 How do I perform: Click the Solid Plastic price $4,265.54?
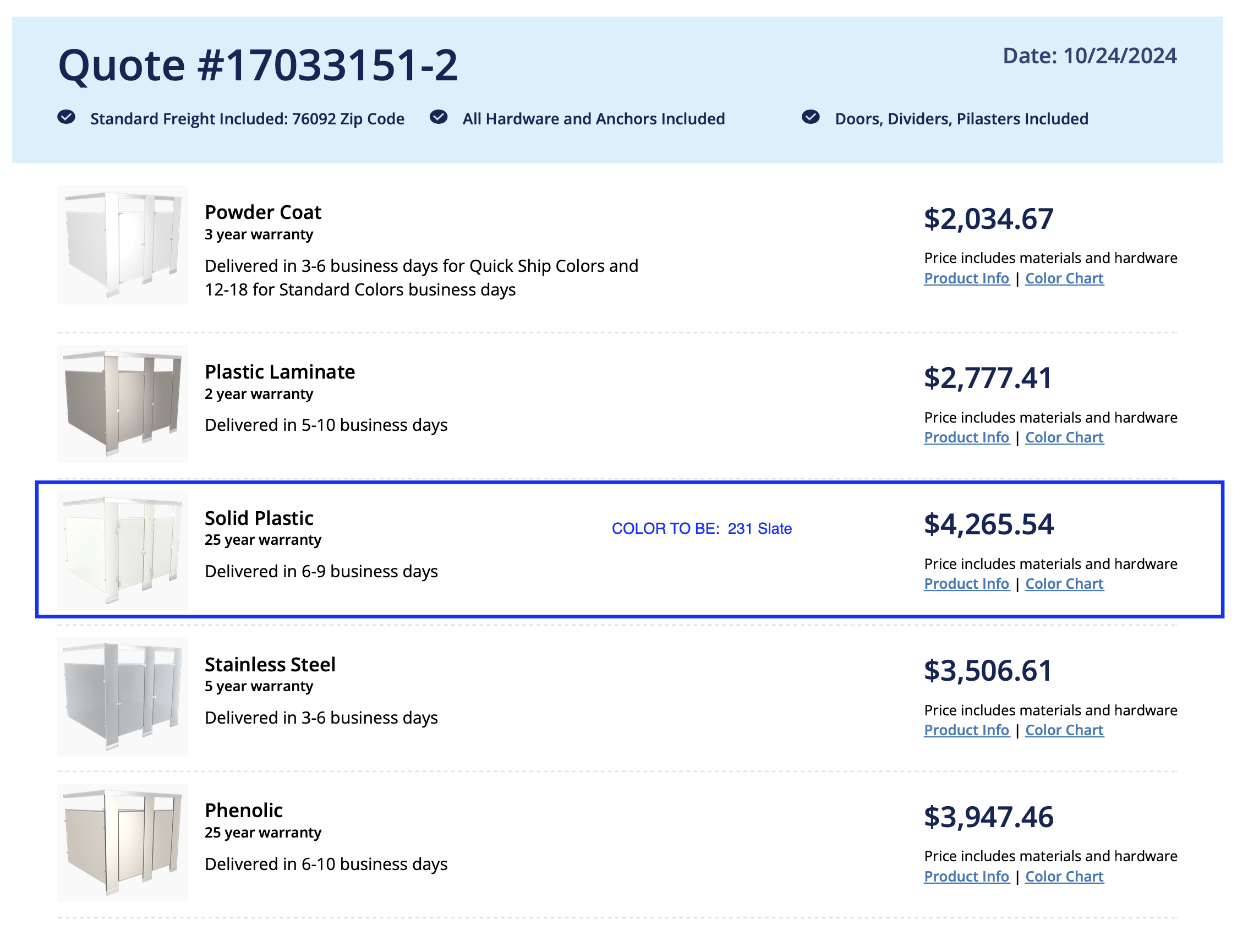(x=988, y=524)
